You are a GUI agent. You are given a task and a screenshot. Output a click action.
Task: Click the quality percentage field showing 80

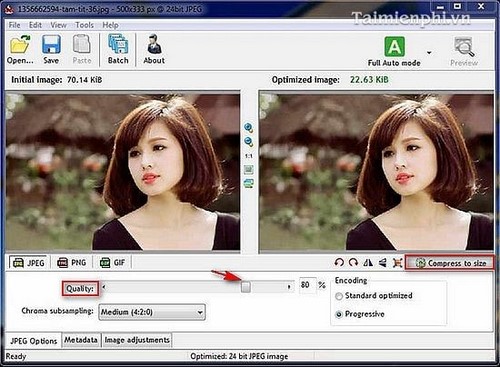[x=307, y=285]
